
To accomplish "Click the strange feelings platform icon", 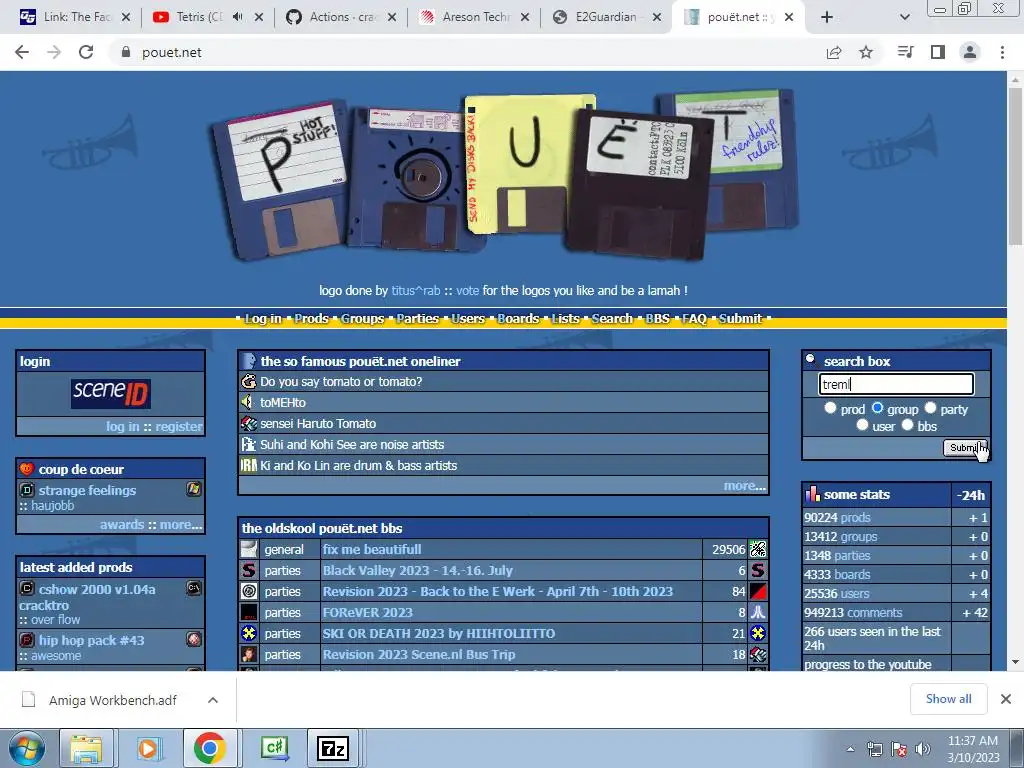I will tap(194, 489).
